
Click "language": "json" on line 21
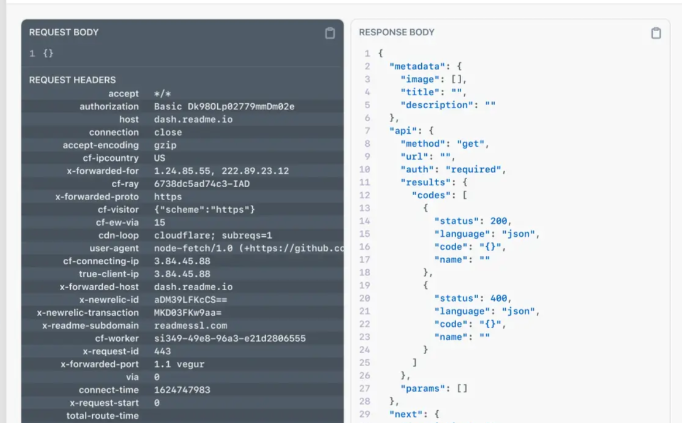487,311
